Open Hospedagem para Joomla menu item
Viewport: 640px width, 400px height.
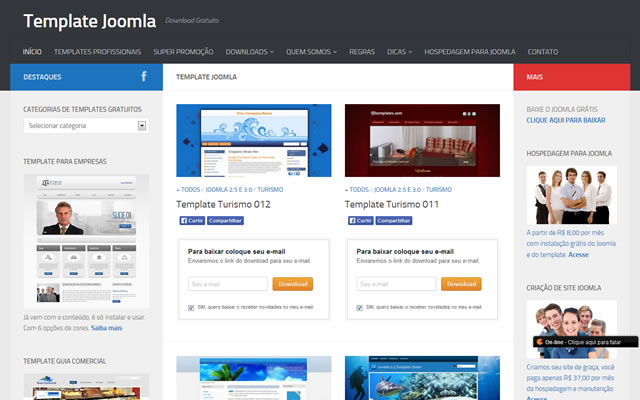point(470,52)
